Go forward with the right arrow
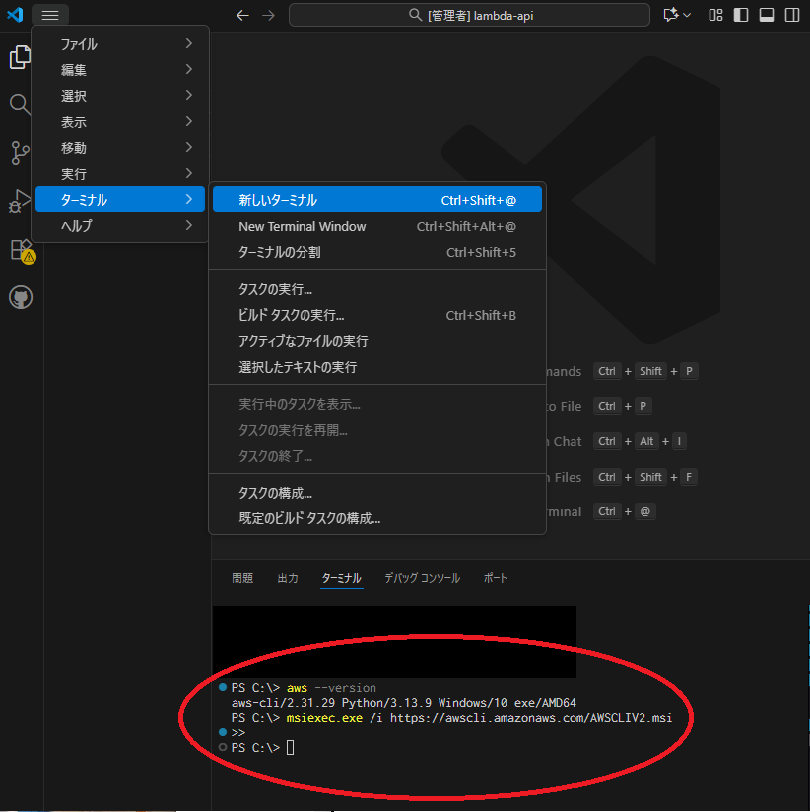Viewport: 810px width, 812px height. coord(268,16)
